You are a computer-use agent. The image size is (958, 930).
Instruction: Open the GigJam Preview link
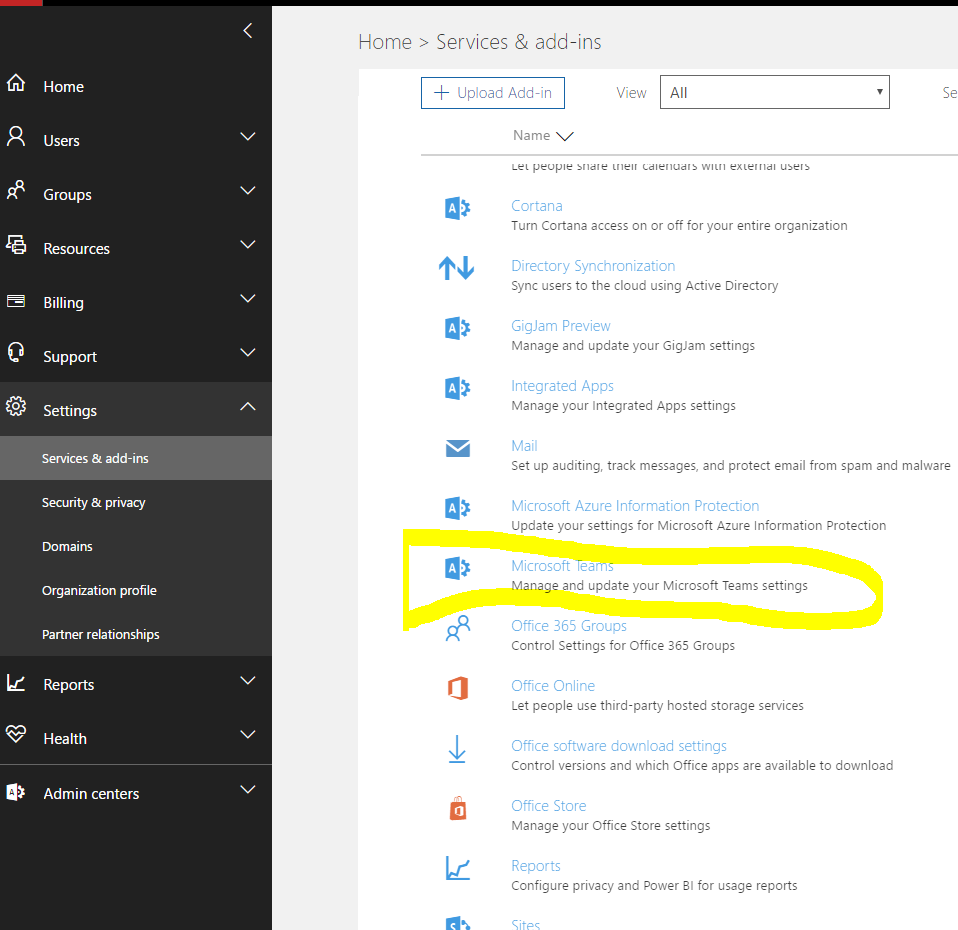click(x=560, y=326)
